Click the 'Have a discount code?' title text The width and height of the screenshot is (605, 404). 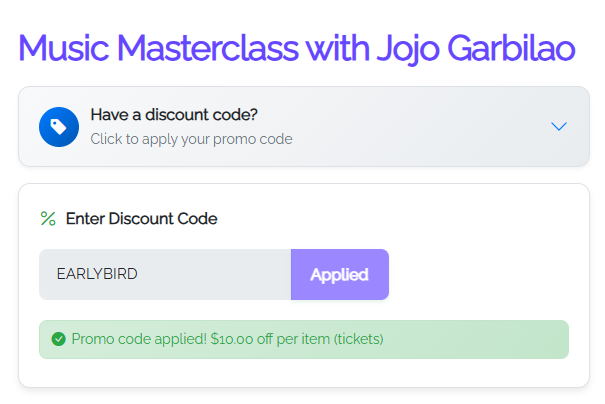pos(174,115)
